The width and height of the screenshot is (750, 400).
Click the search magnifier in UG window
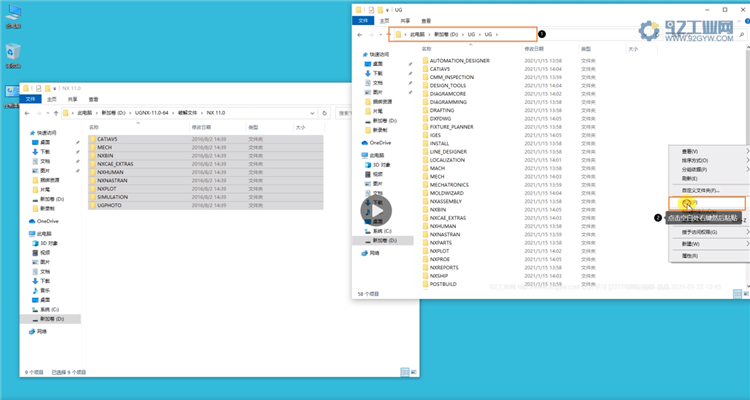(742, 35)
